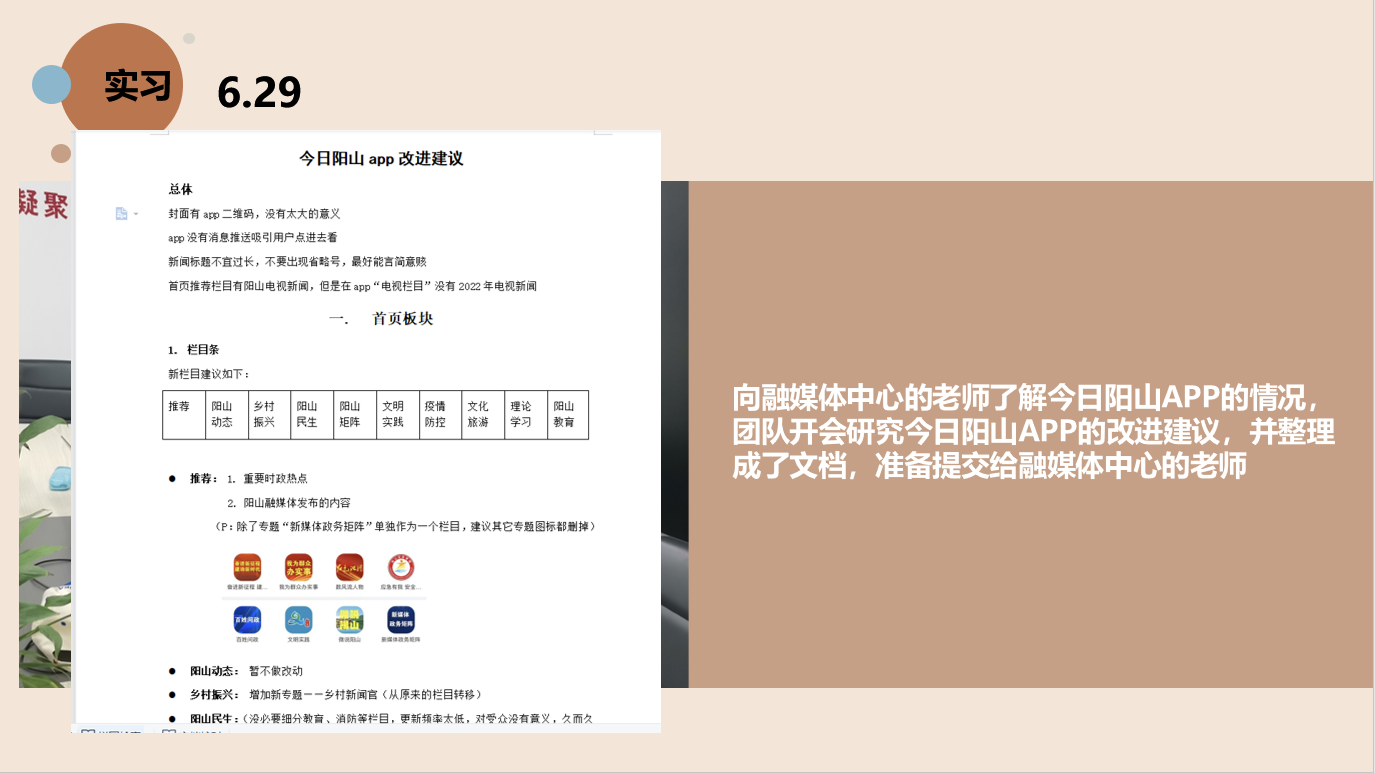Select the 阳山教育 table cell
Screen dimensions: 1375x773
[x=566, y=414]
